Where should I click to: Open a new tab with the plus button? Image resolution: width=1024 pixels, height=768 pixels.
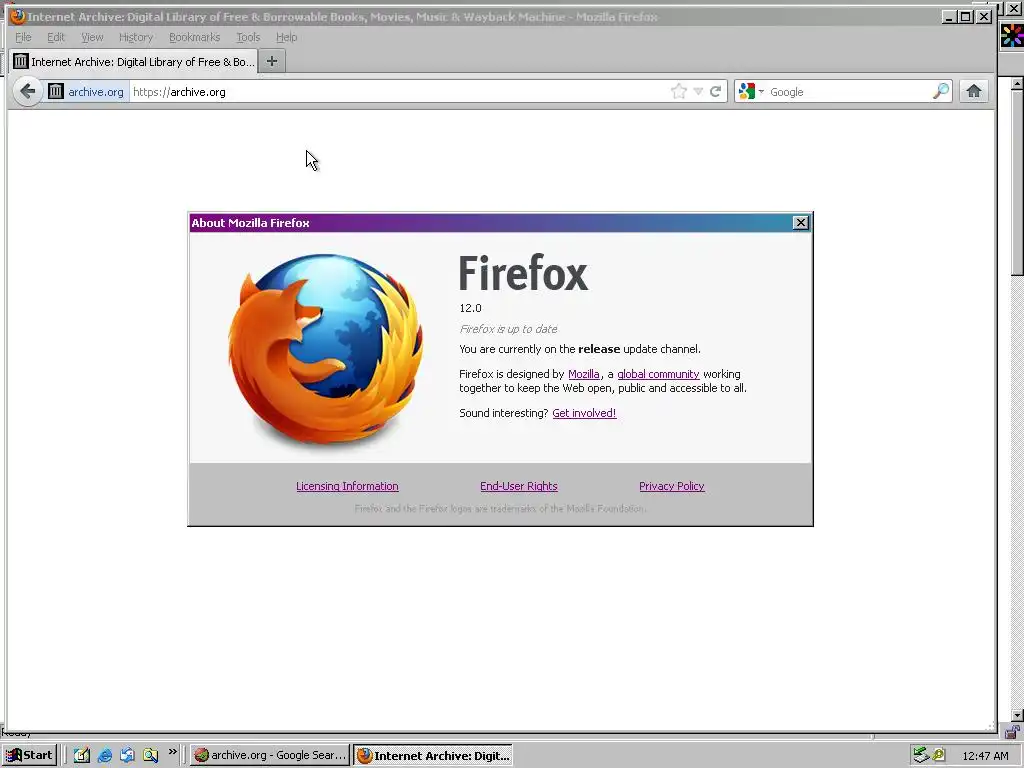[x=272, y=61]
